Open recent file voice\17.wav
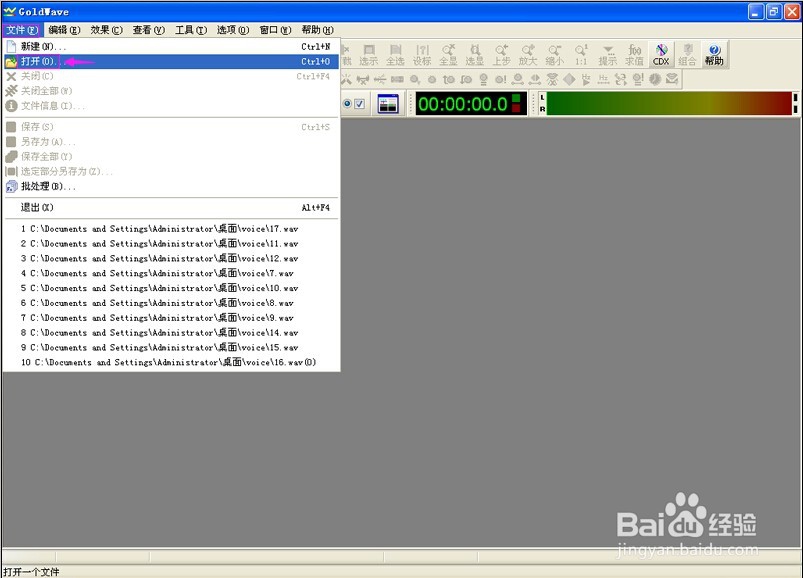The width and height of the screenshot is (803, 578). coord(171,229)
